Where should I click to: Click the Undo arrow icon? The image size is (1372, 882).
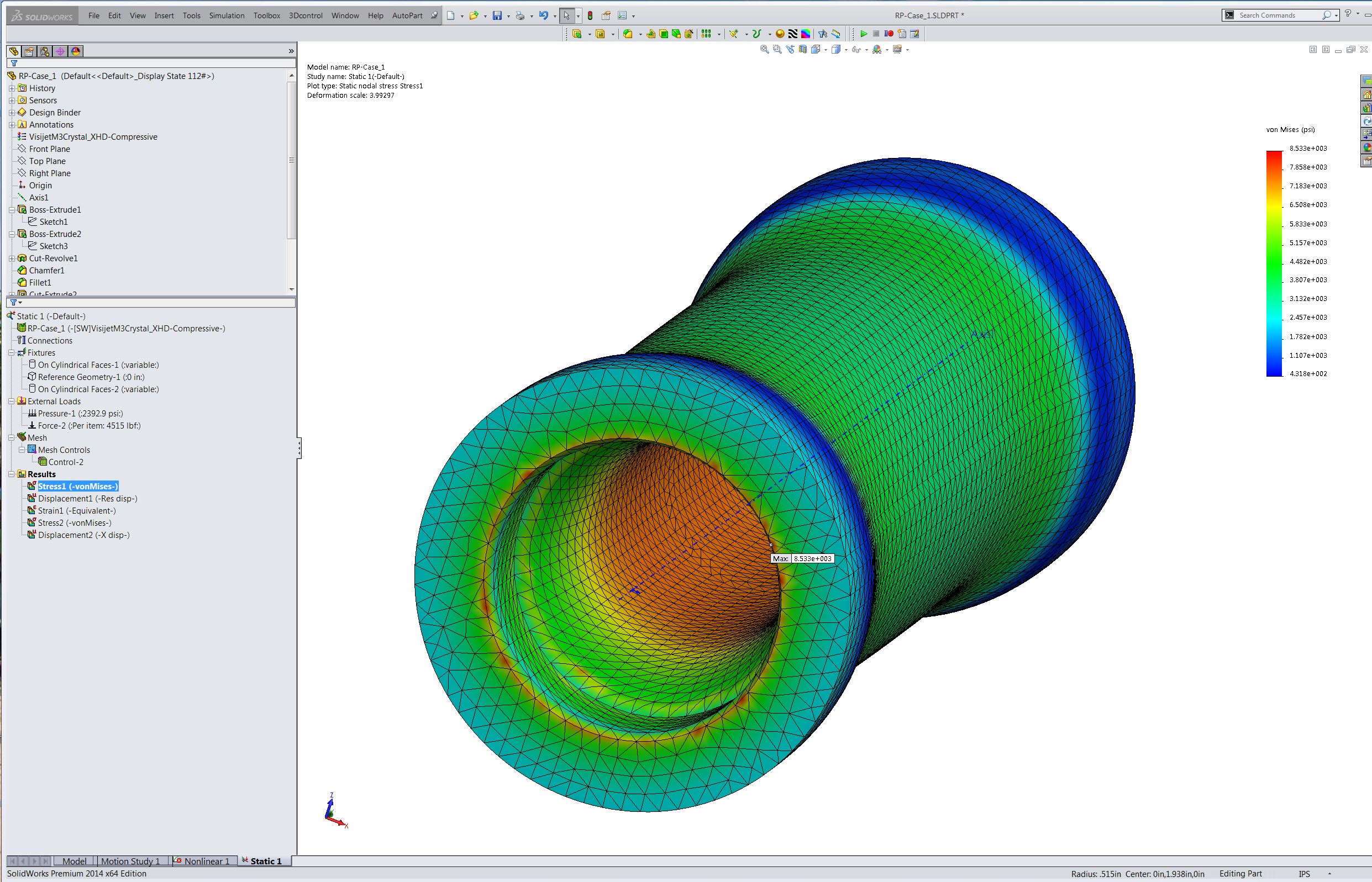[x=544, y=15]
